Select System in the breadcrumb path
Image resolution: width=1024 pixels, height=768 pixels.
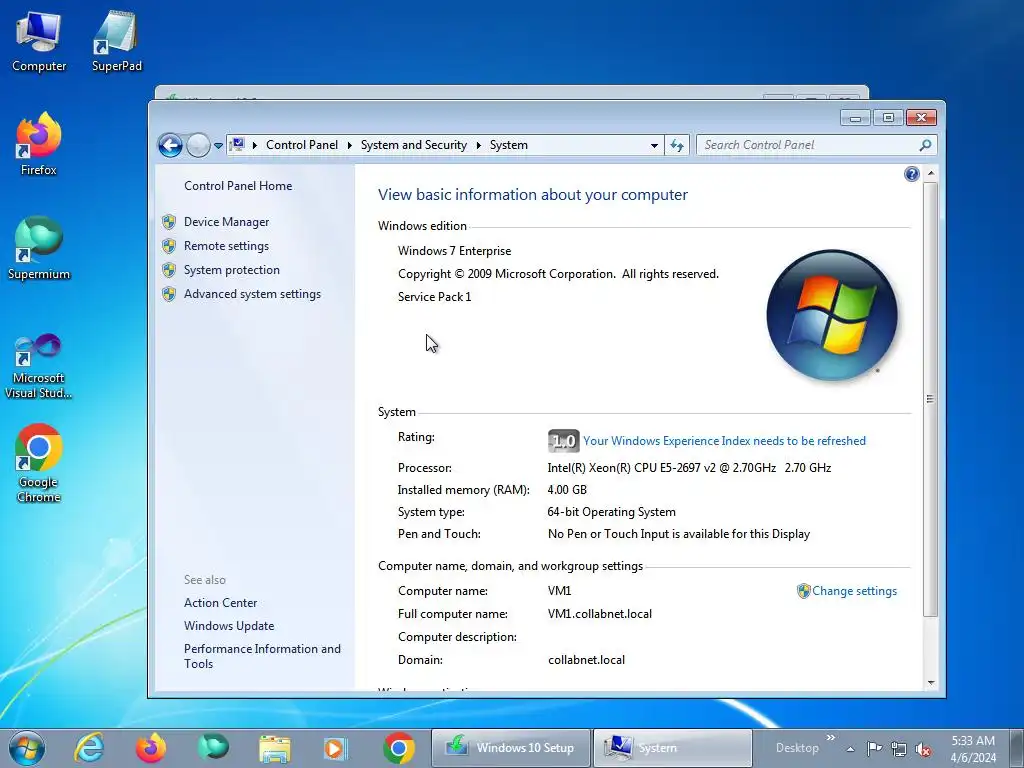coord(509,145)
